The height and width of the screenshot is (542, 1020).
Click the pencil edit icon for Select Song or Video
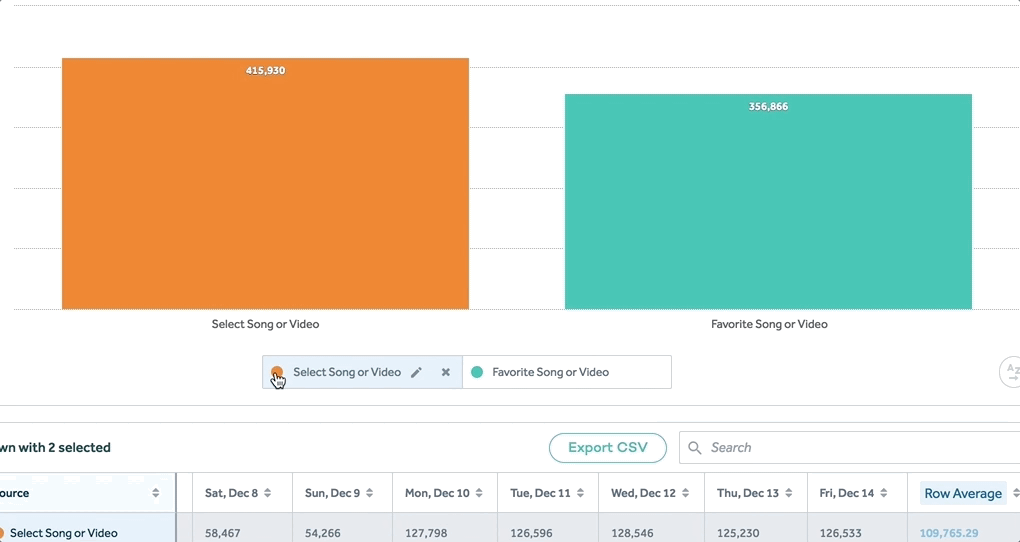(x=417, y=372)
